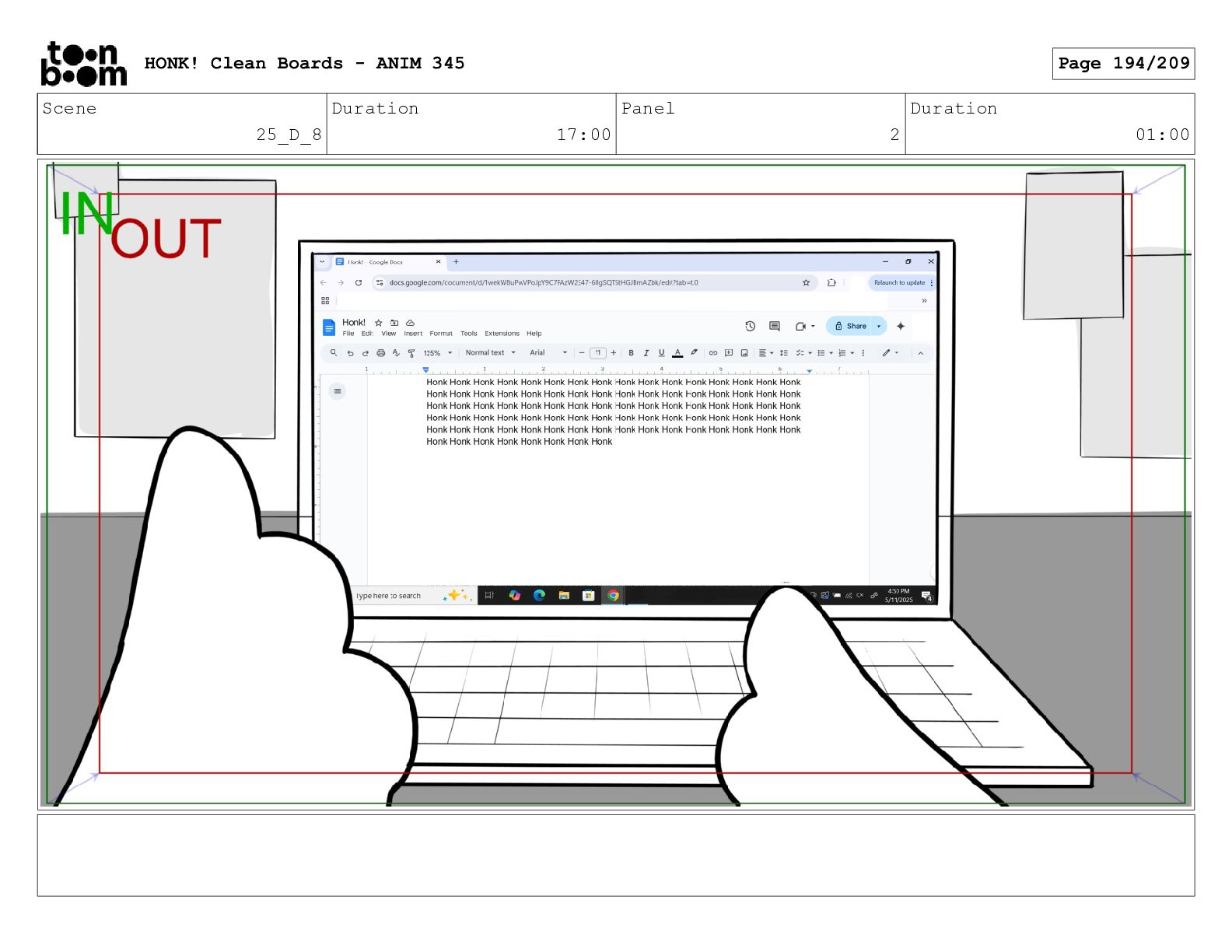Viewport: 1232px width, 952px height.
Task: Star the Honk! document
Action: click(379, 323)
